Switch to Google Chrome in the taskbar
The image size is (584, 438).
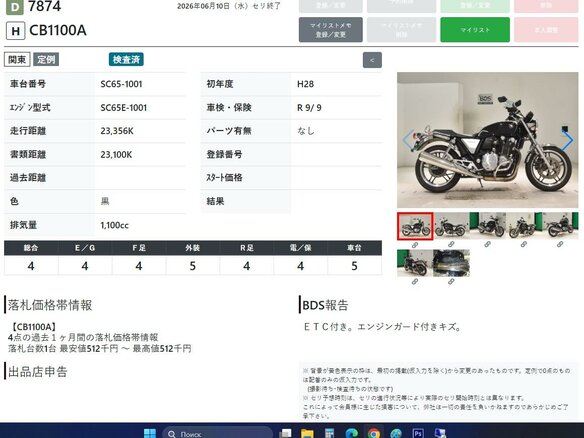point(374,434)
